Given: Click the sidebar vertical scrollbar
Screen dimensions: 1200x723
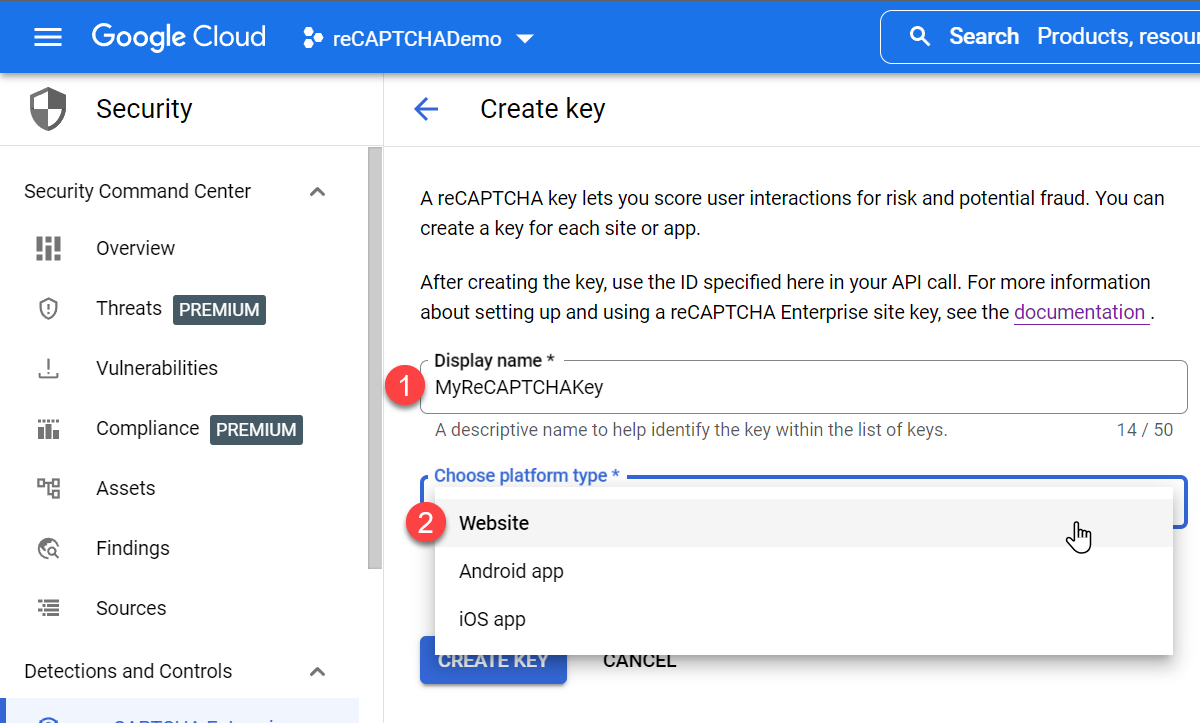Looking at the screenshot, I should [375, 358].
